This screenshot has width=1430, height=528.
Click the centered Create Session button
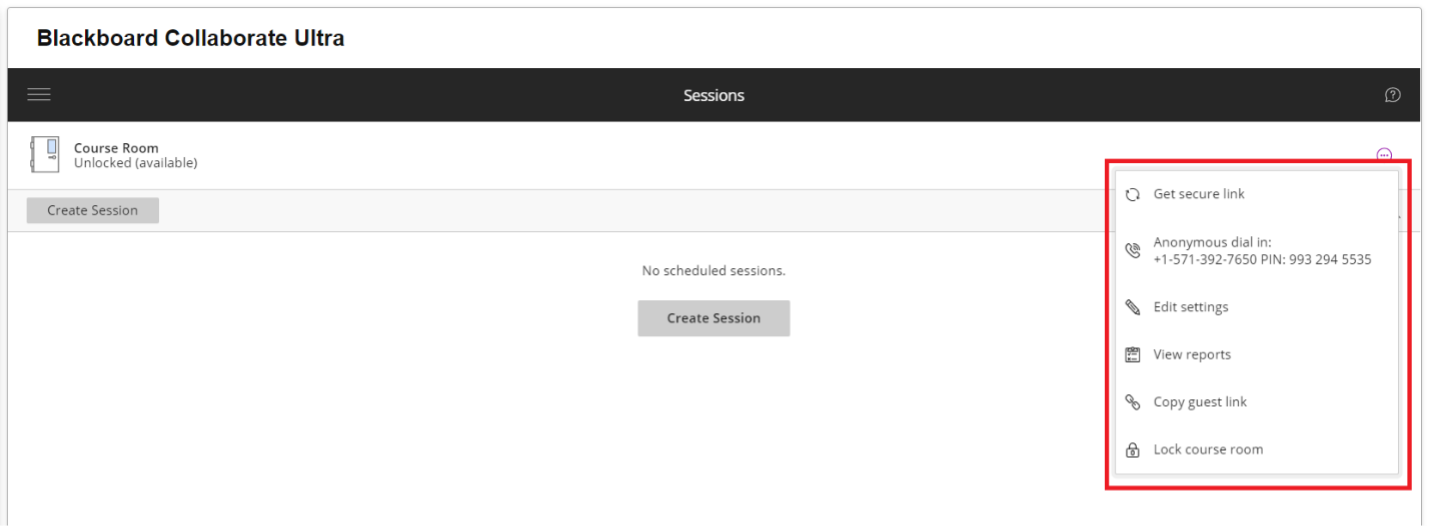click(x=714, y=318)
